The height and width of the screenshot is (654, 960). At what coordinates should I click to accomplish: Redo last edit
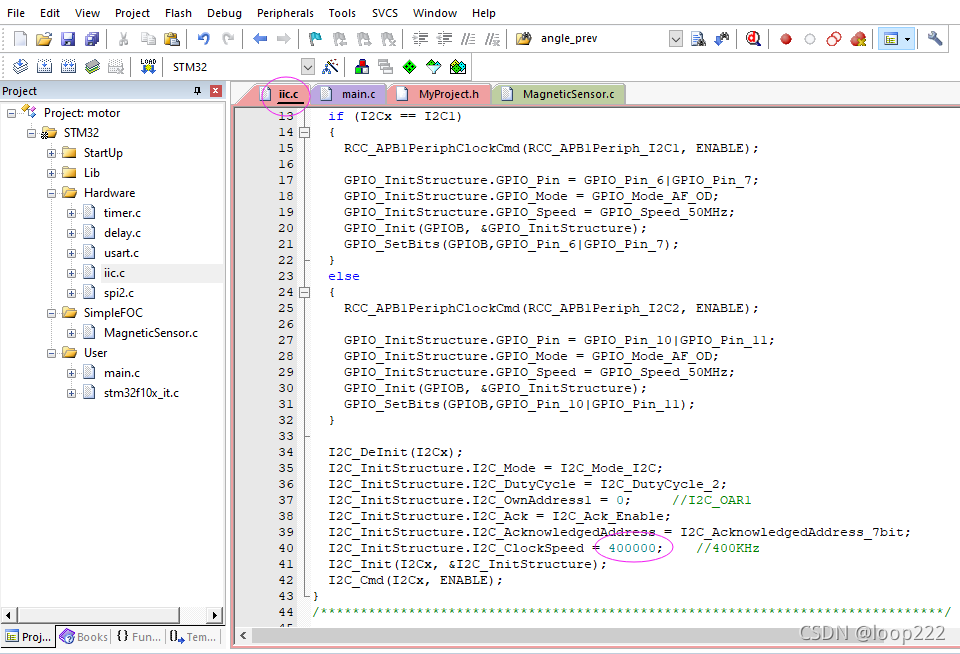tap(228, 39)
